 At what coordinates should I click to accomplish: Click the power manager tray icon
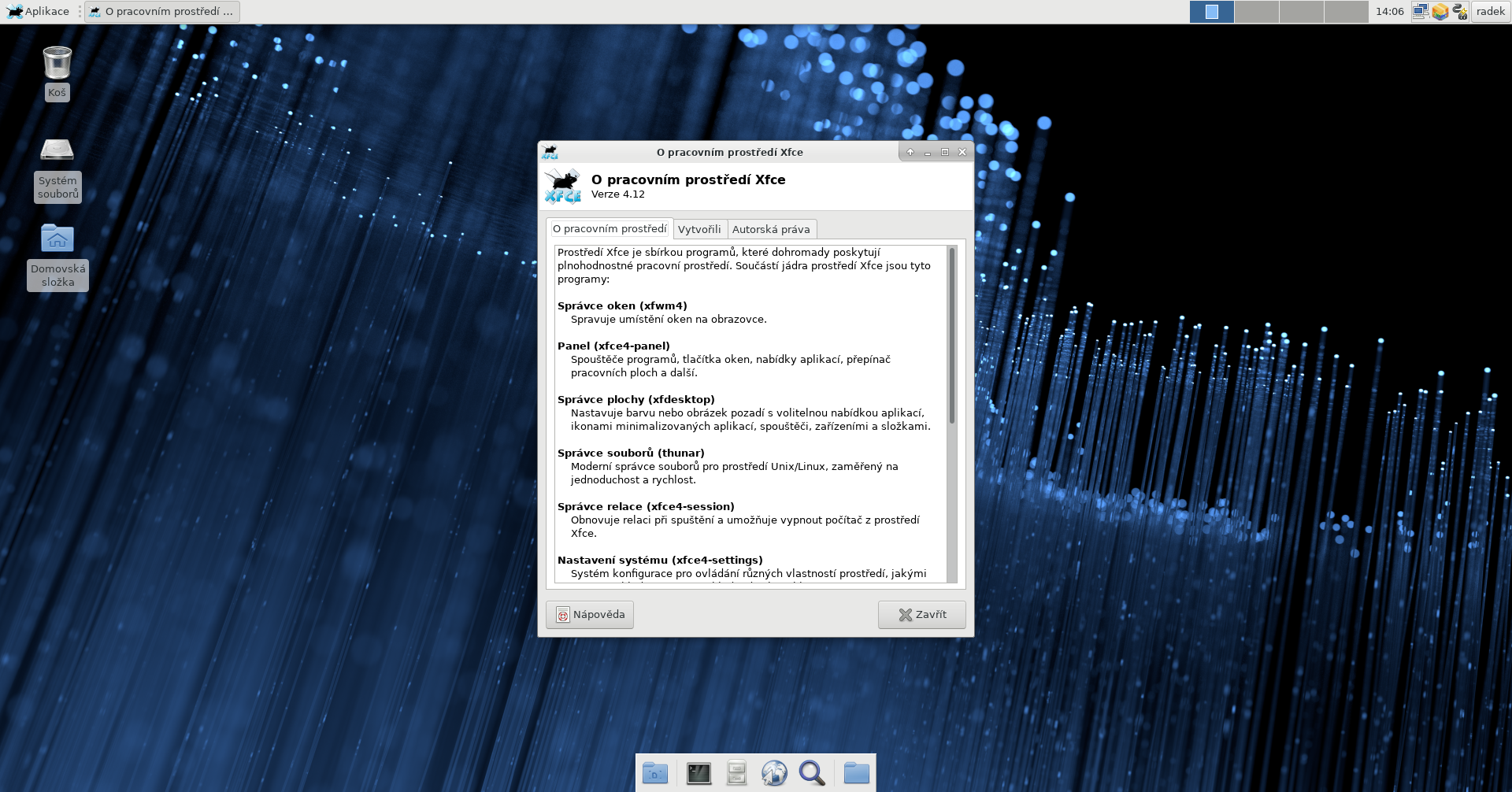[x=1460, y=11]
